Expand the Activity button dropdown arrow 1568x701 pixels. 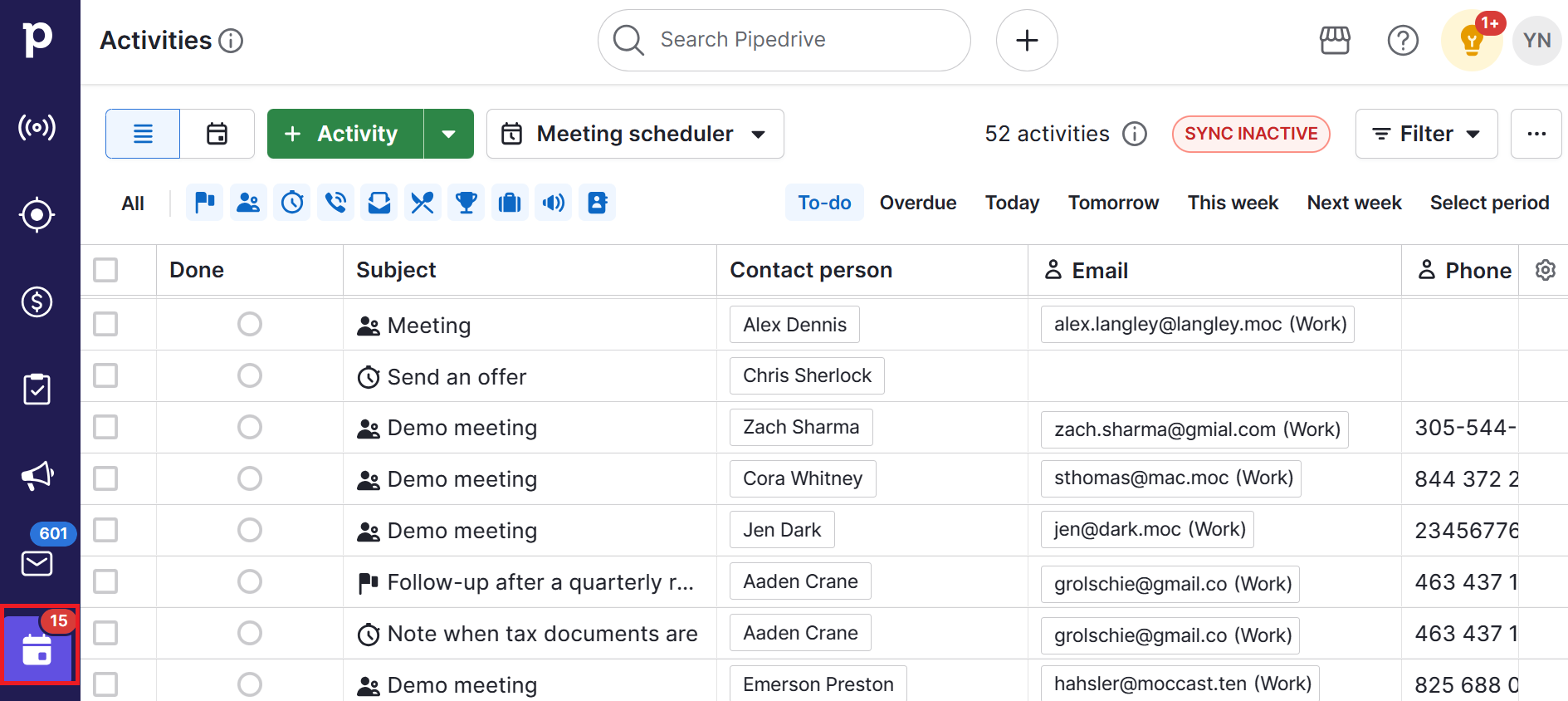point(449,134)
